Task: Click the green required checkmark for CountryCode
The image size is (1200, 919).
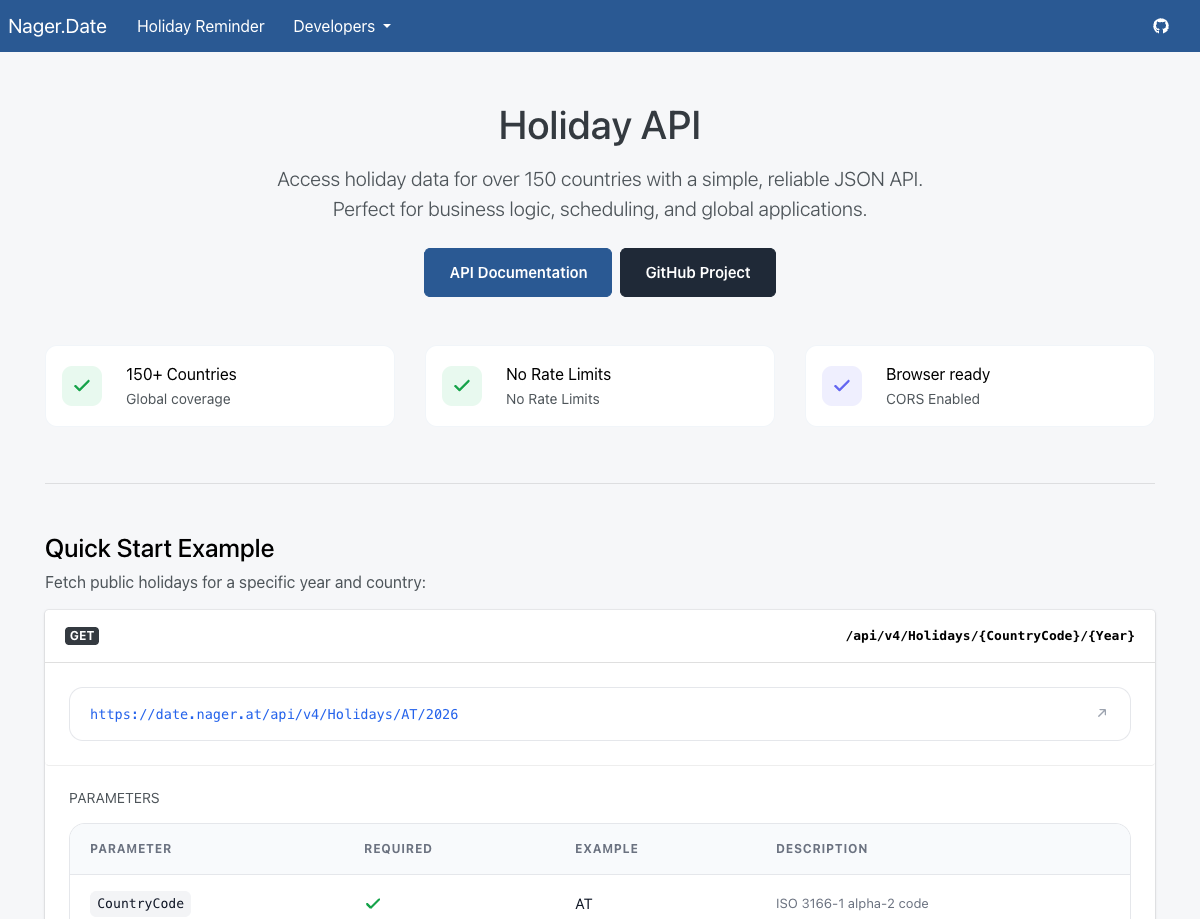Action: (373, 903)
